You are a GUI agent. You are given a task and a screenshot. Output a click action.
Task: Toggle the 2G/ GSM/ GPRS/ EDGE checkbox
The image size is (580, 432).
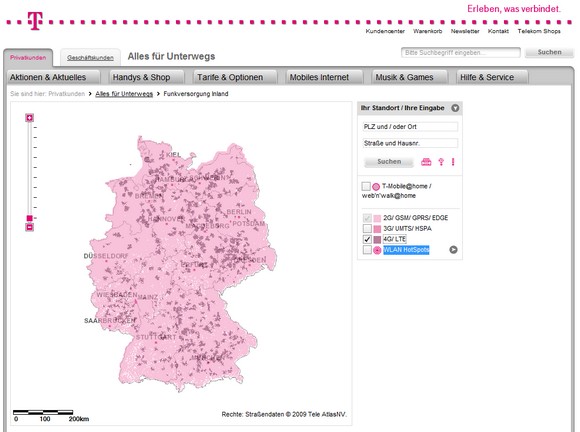tap(367, 218)
